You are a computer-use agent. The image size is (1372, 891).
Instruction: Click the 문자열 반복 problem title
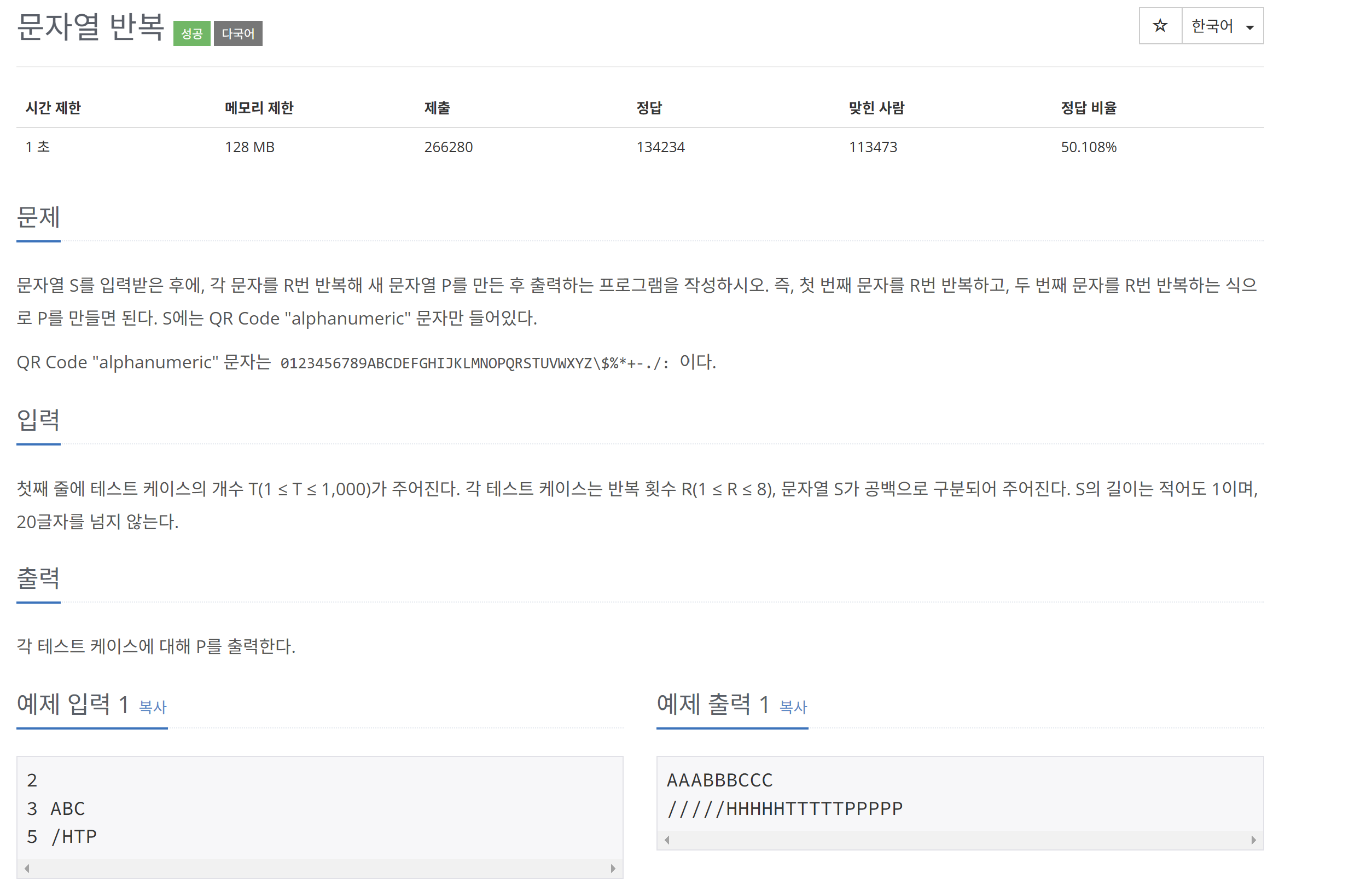tap(90, 27)
